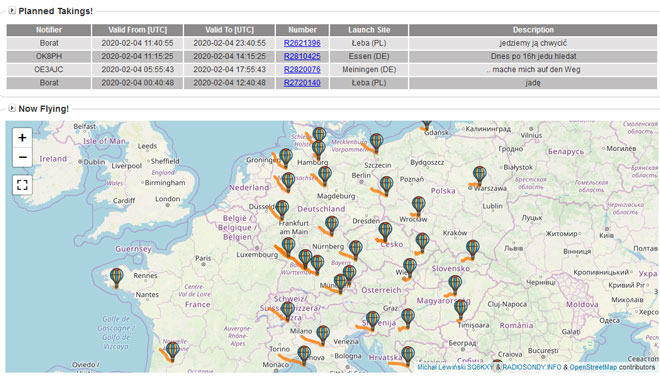
Task: Select description 'mache mich auf den Weg'
Action: [x=533, y=69]
